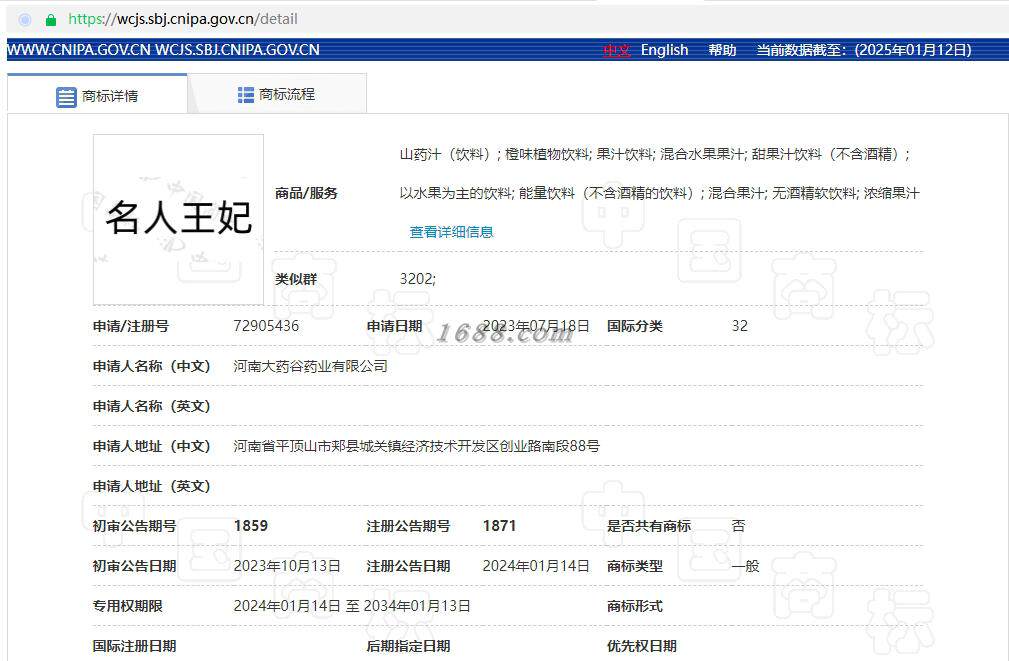Click the 国际注册日期 label
Image resolution: width=1009 pixels, height=661 pixels.
coord(134,646)
